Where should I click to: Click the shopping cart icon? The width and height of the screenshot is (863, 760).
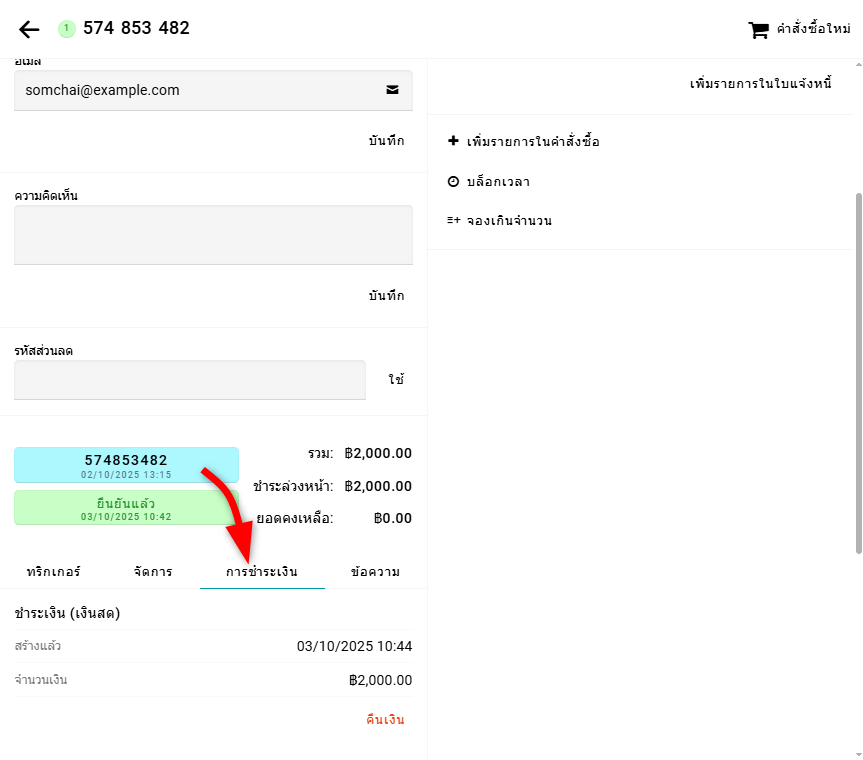tap(758, 30)
